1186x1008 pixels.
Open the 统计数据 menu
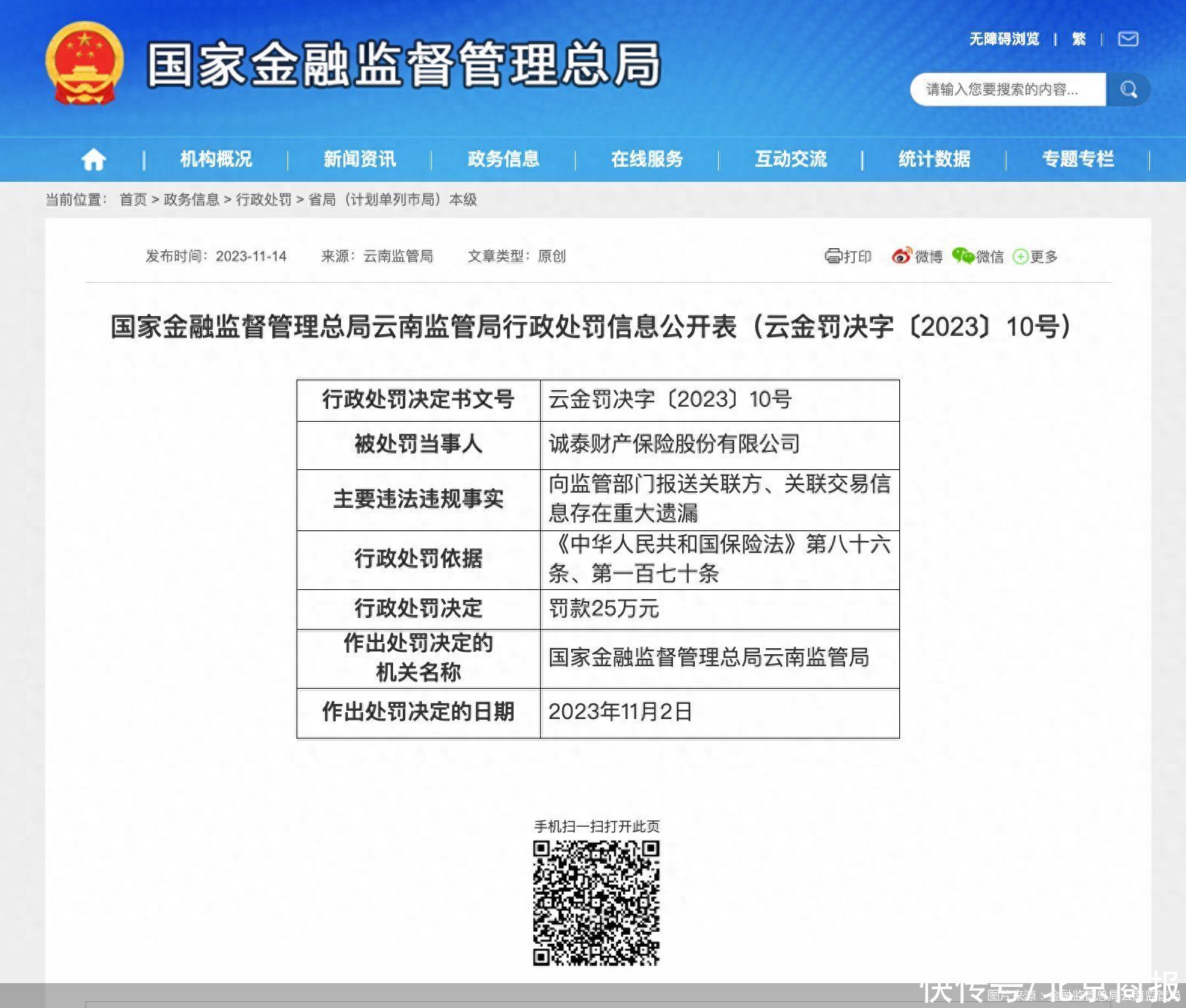(x=934, y=159)
